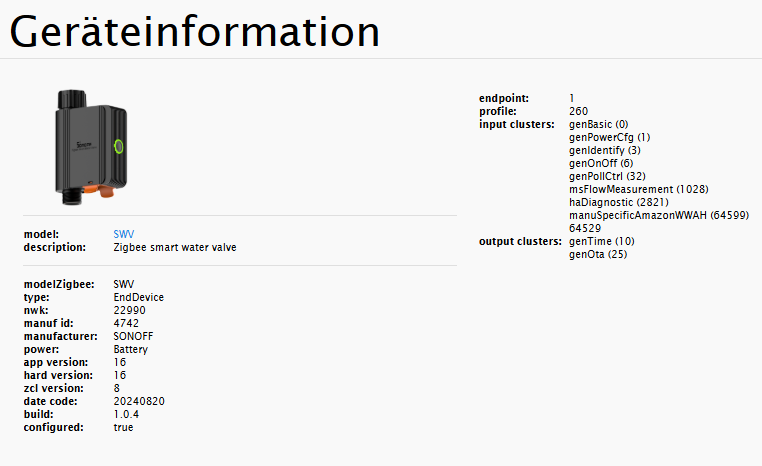This screenshot has height=466, width=762.
Task: Open the SWV model link
Action: coord(122,234)
